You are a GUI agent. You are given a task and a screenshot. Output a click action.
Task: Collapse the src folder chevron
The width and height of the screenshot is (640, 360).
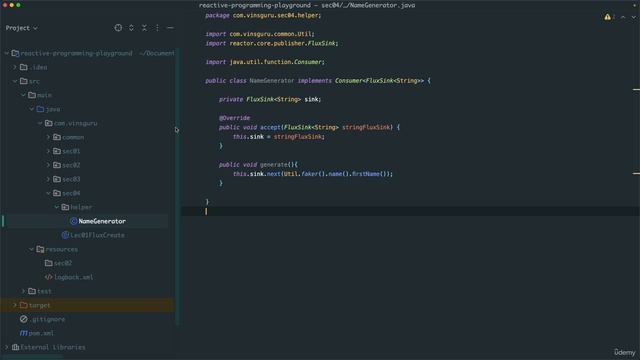(x=15, y=81)
